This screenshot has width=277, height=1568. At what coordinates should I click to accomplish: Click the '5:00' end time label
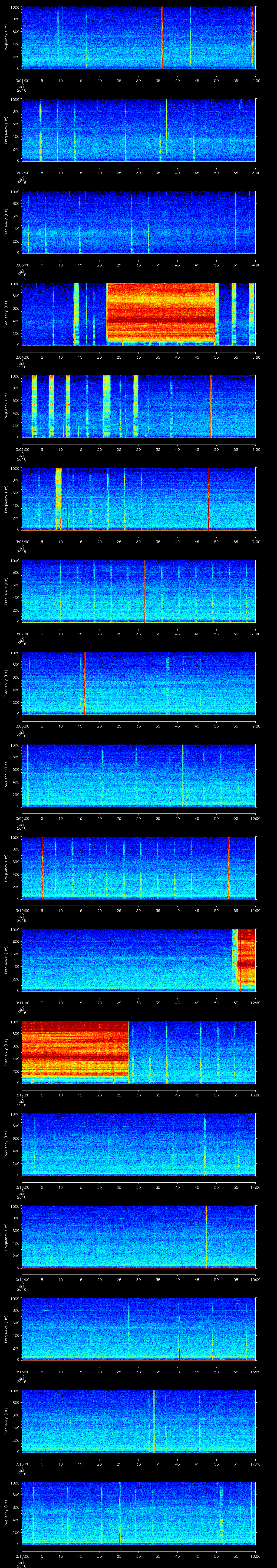(x=256, y=357)
